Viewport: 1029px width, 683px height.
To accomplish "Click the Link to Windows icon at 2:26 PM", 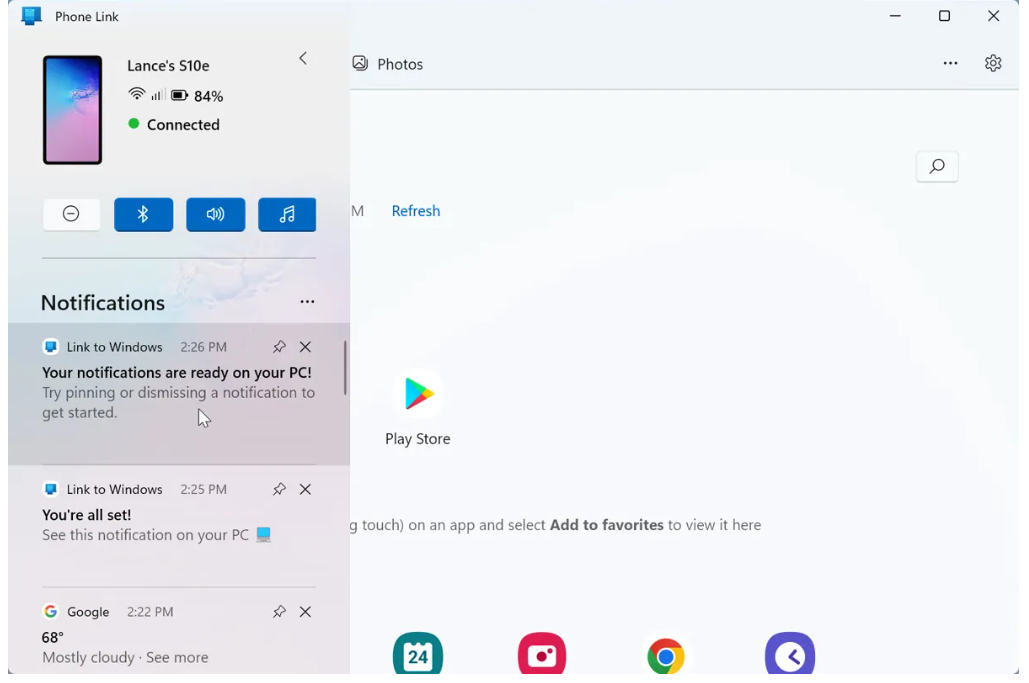I will pyautogui.click(x=51, y=346).
